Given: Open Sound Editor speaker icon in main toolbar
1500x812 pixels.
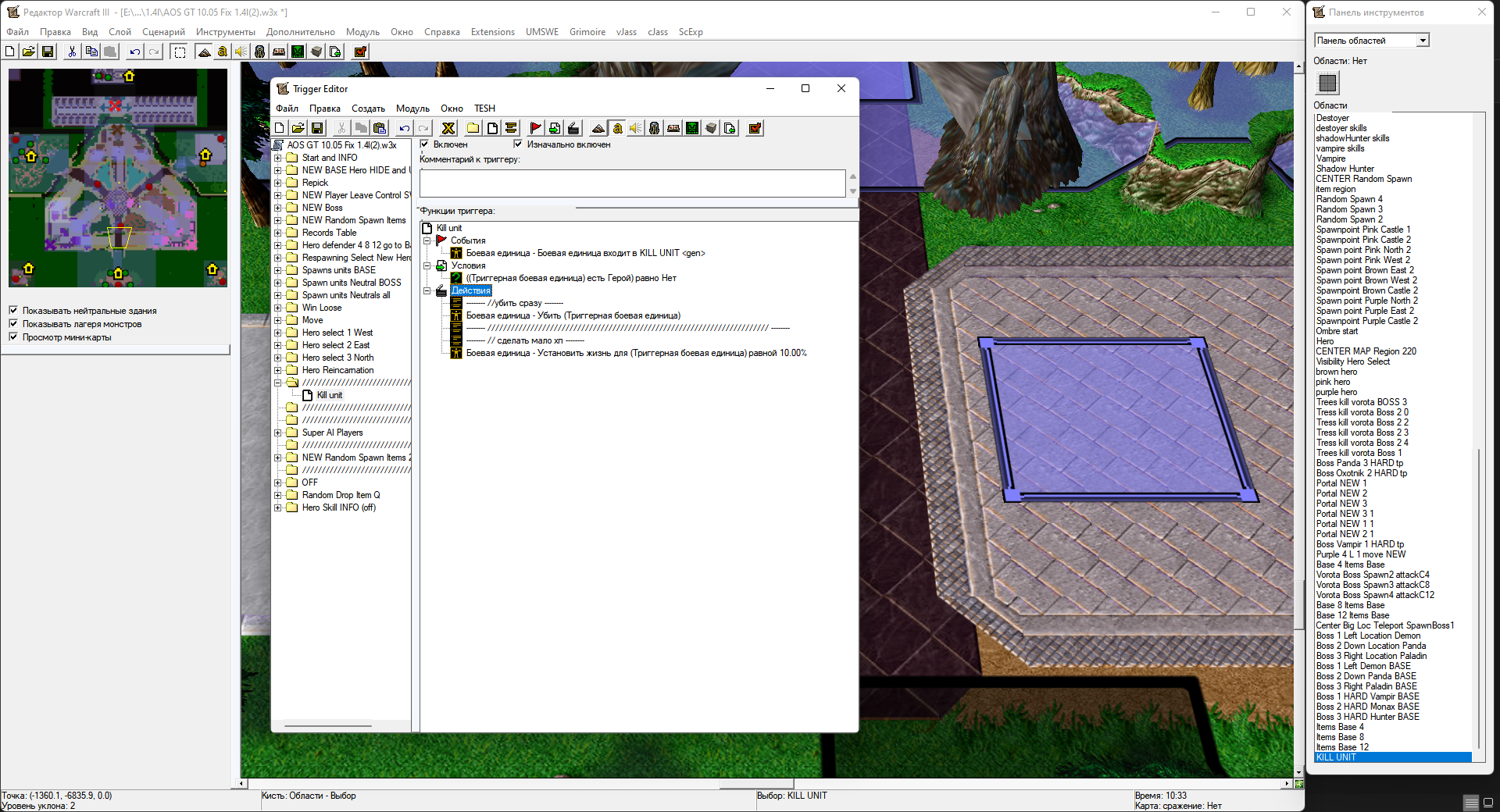Looking at the screenshot, I should [241, 52].
